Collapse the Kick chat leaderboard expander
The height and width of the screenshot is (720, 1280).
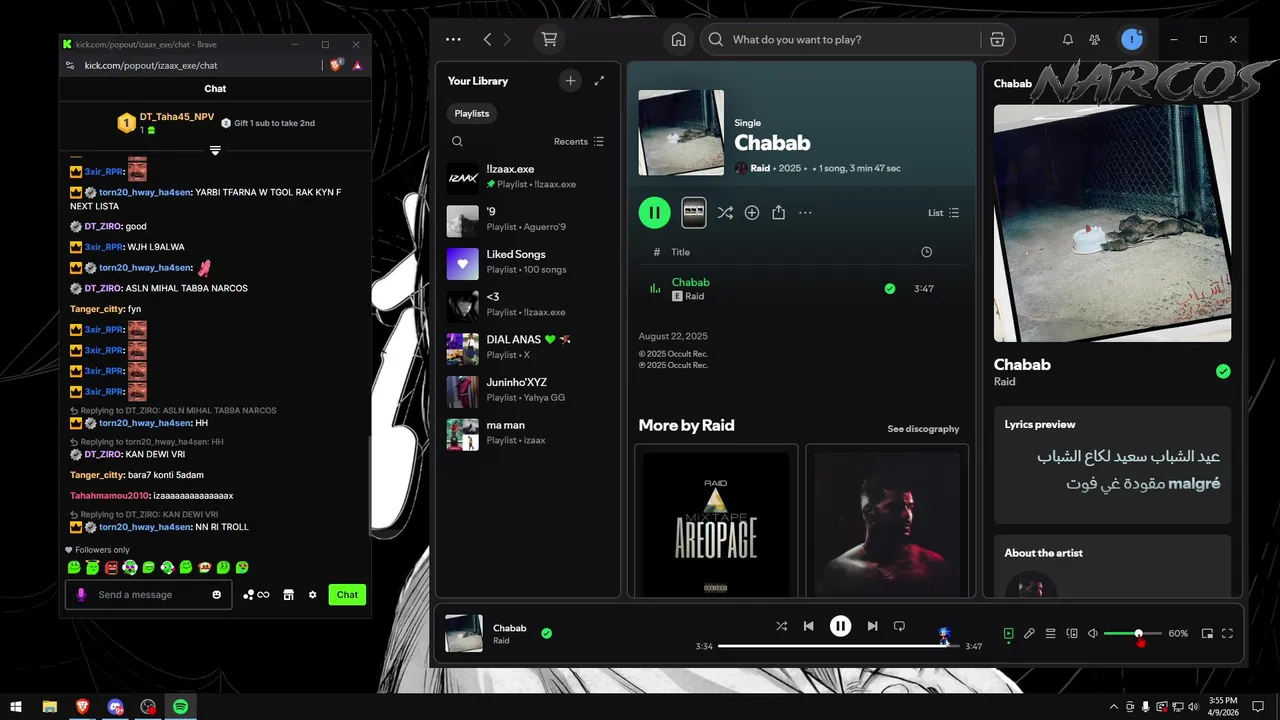click(x=215, y=150)
